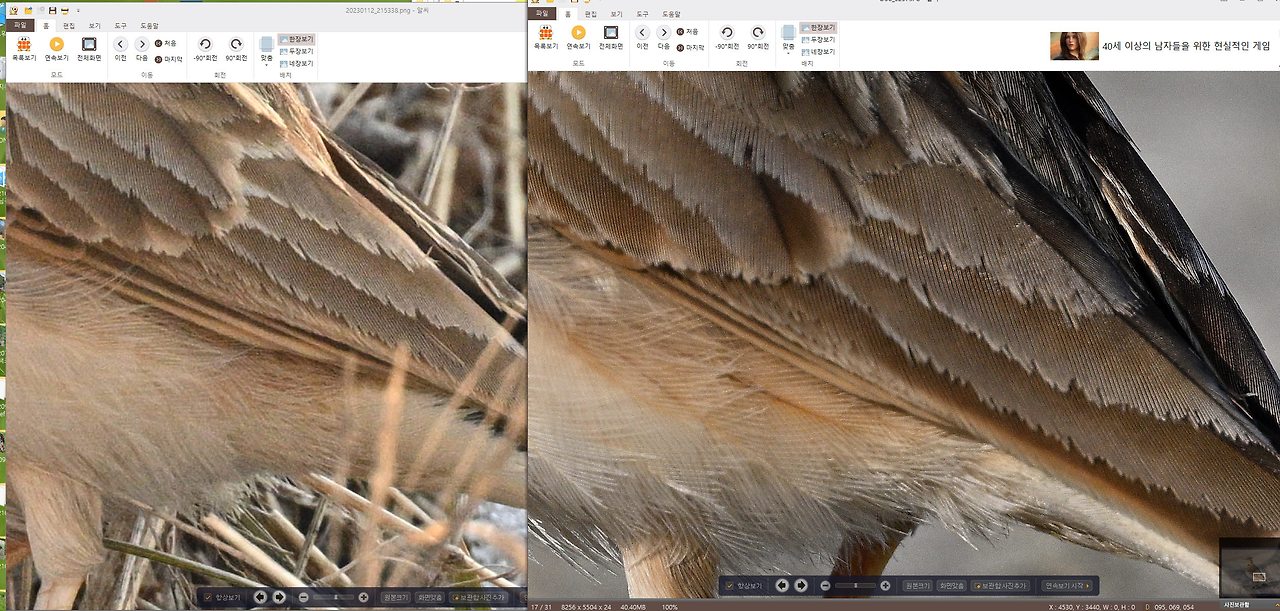
Task: Jump to last image (마지막) in right window
Action: click(x=691, y=47)
